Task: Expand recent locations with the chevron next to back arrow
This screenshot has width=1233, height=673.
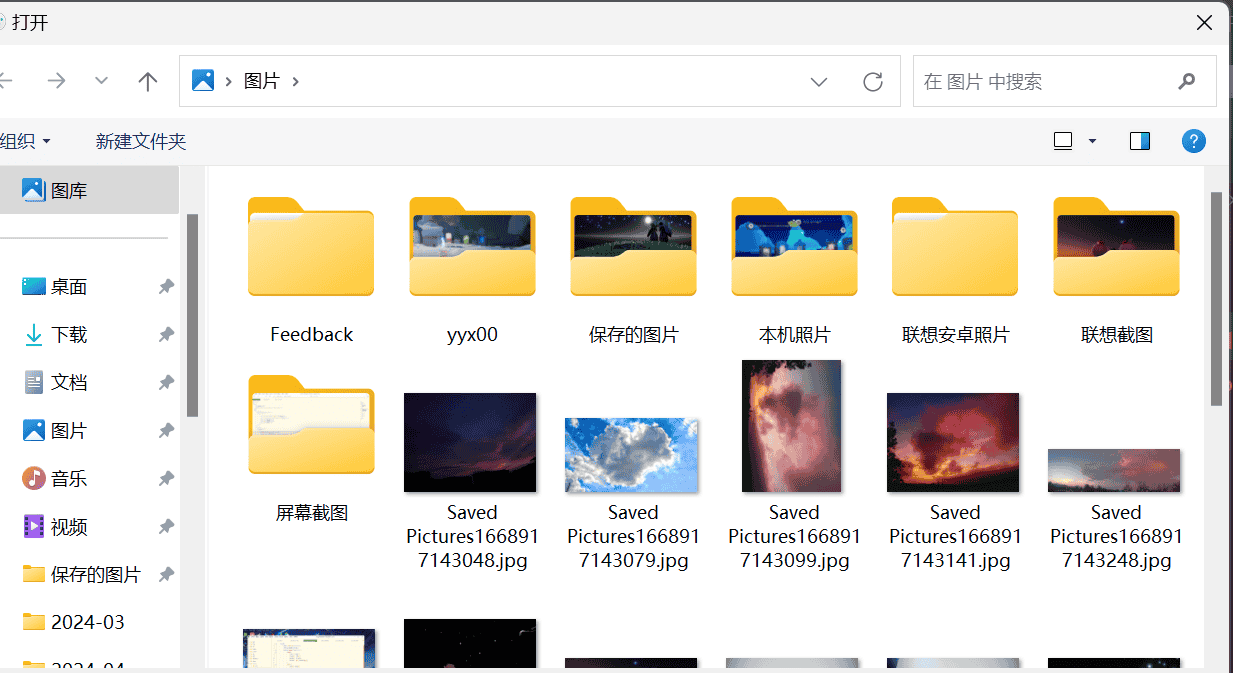Action: pos(100,81)
